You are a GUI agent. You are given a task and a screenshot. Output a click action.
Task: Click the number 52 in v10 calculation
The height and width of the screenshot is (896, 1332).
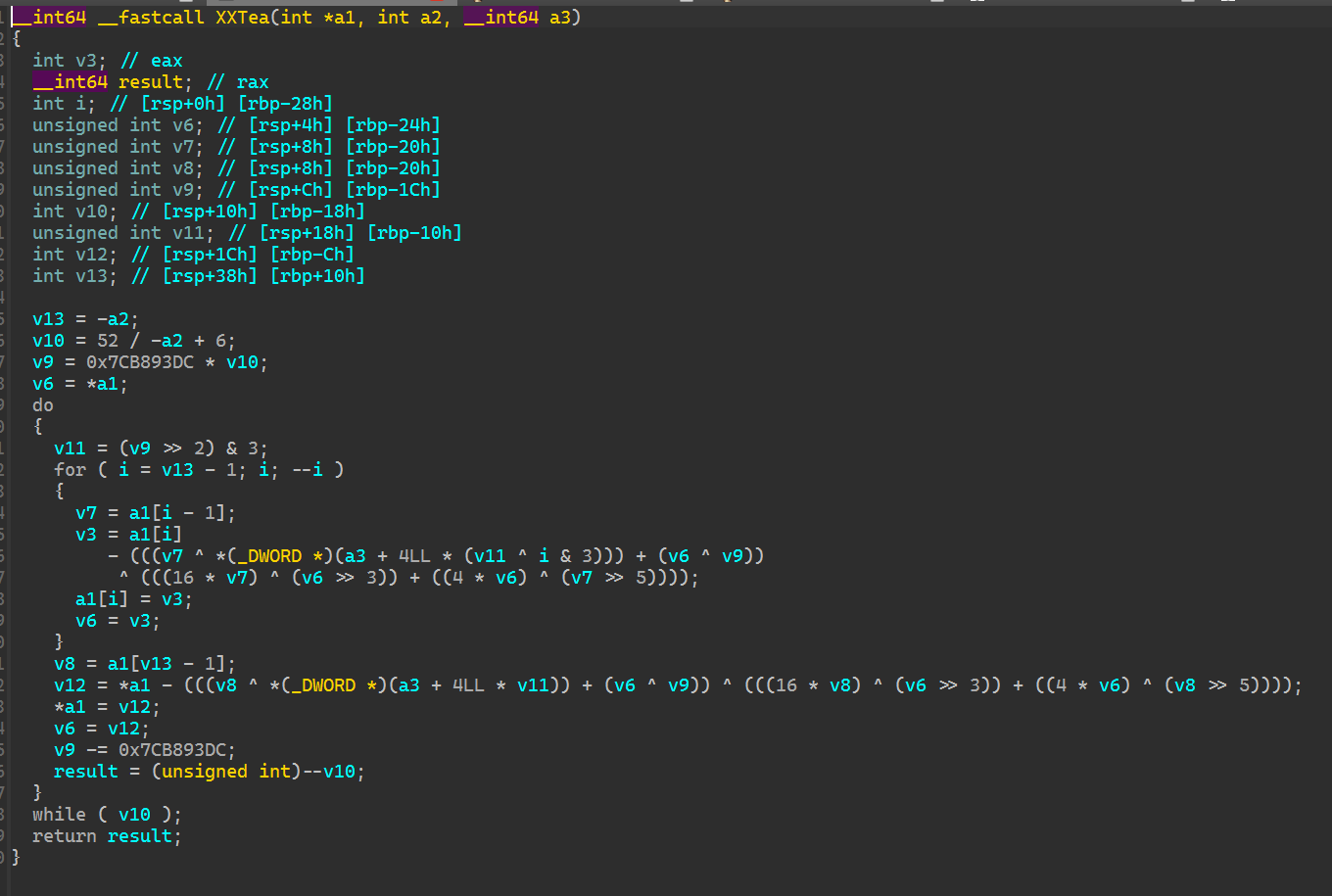click(107, 341)
